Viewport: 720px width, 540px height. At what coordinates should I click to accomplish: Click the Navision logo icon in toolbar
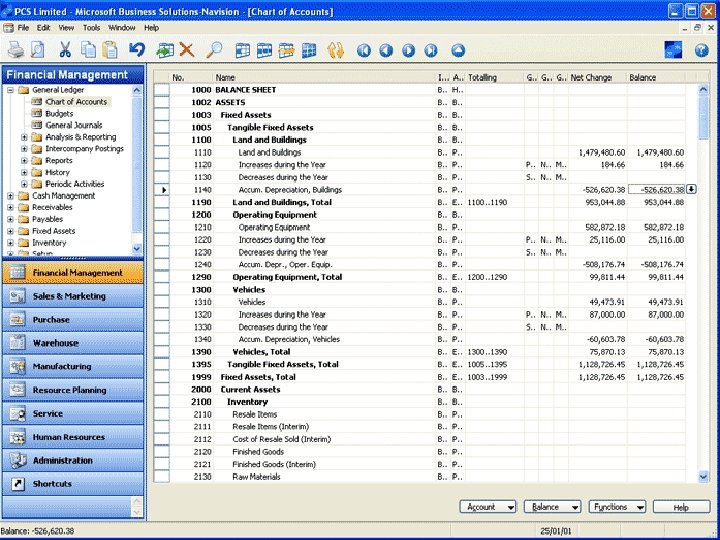click(x=673, y=50)
